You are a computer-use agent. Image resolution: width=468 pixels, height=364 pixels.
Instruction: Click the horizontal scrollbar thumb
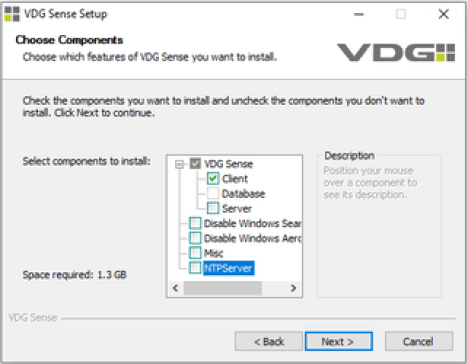(x=223, y=288)
